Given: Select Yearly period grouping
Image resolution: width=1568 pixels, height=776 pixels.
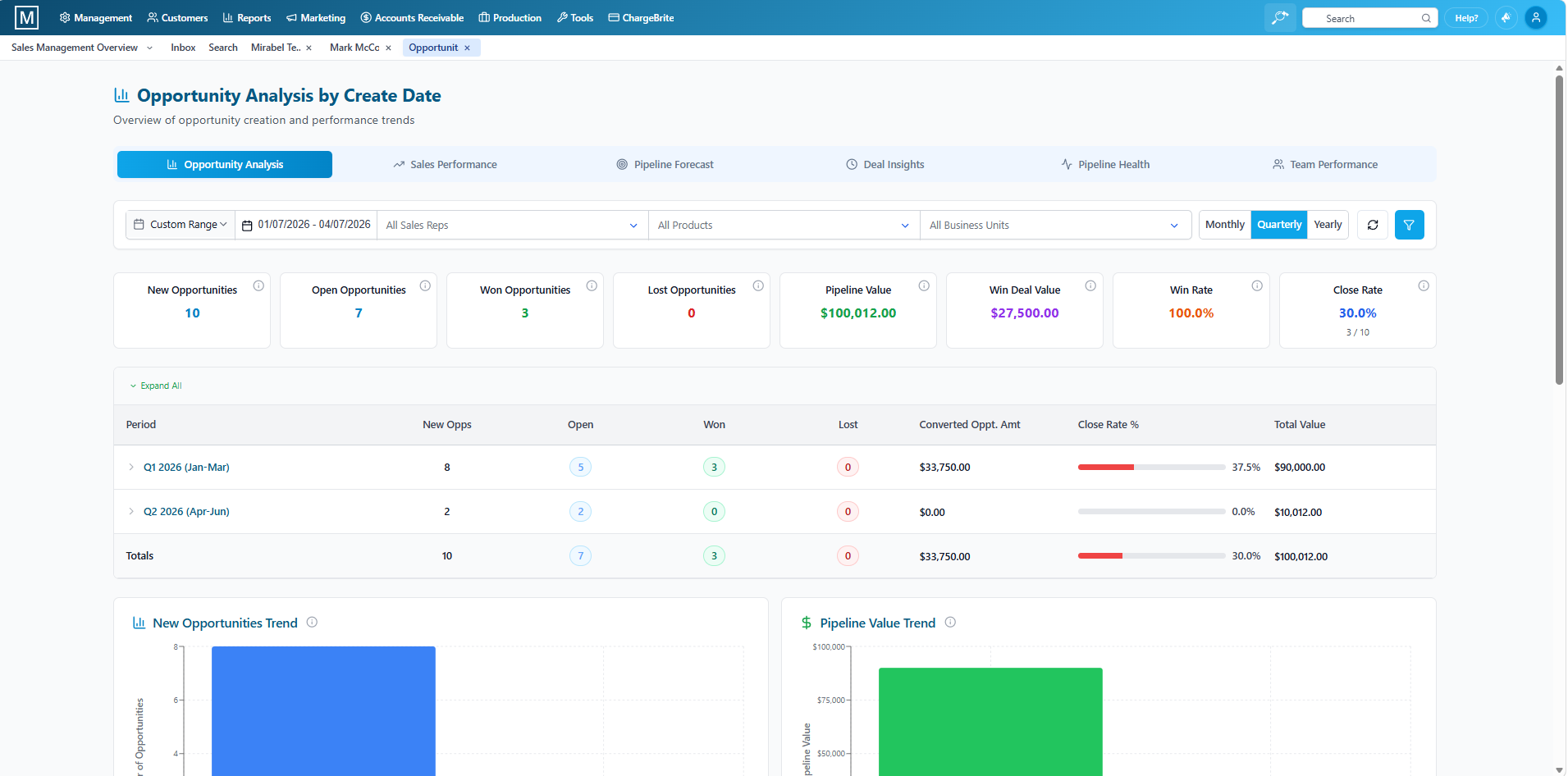Looking at the screenshot, I should (x=1328, y=225).
